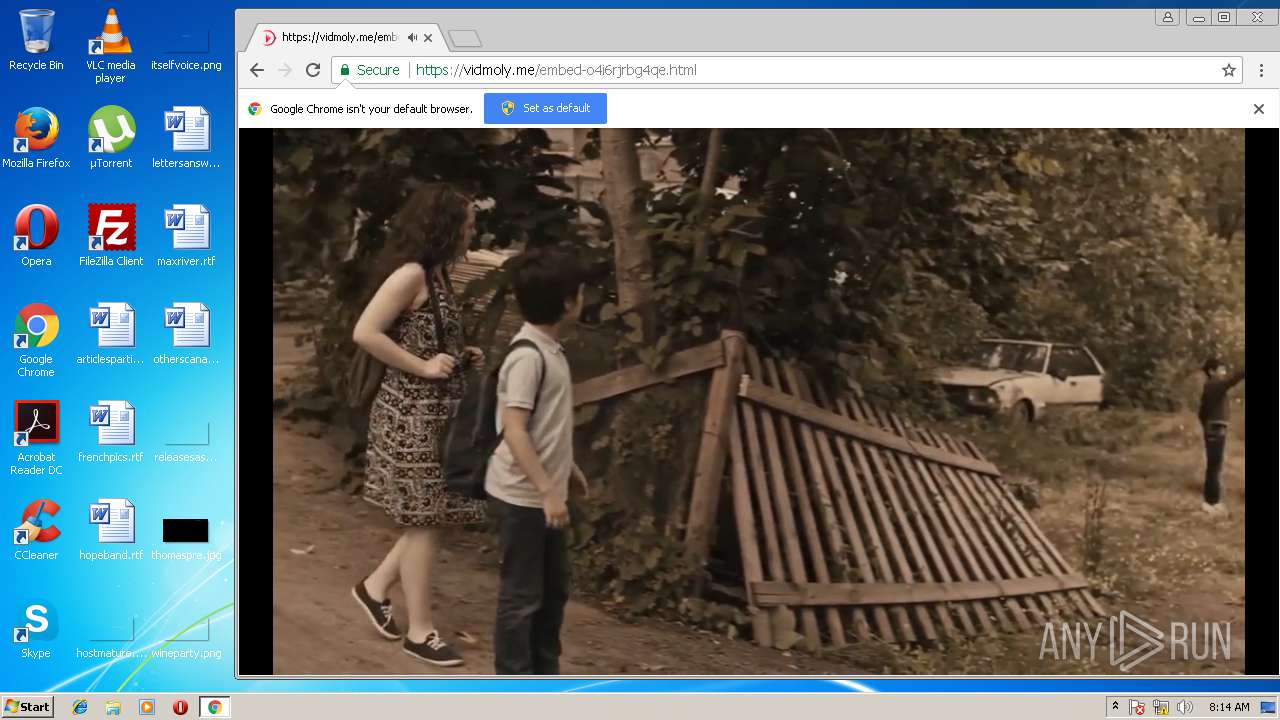
Task: Open the Google Chrome desktop shortcut
Action: click(36, 340)
